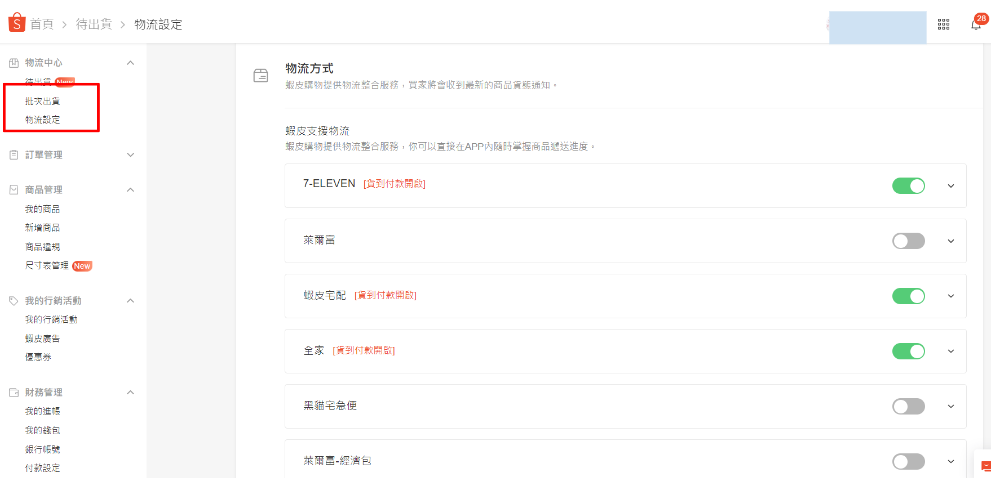Expand the 黑貓宅急便 row chevron
Viewport: 997px width, 478px height.
951,406
